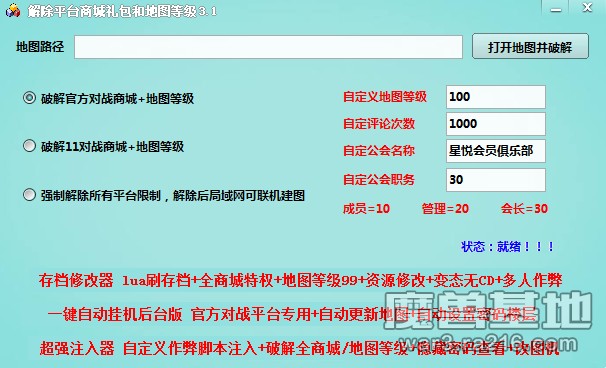
Task: Click the app icon in title bar
Action: coord(12,11)
